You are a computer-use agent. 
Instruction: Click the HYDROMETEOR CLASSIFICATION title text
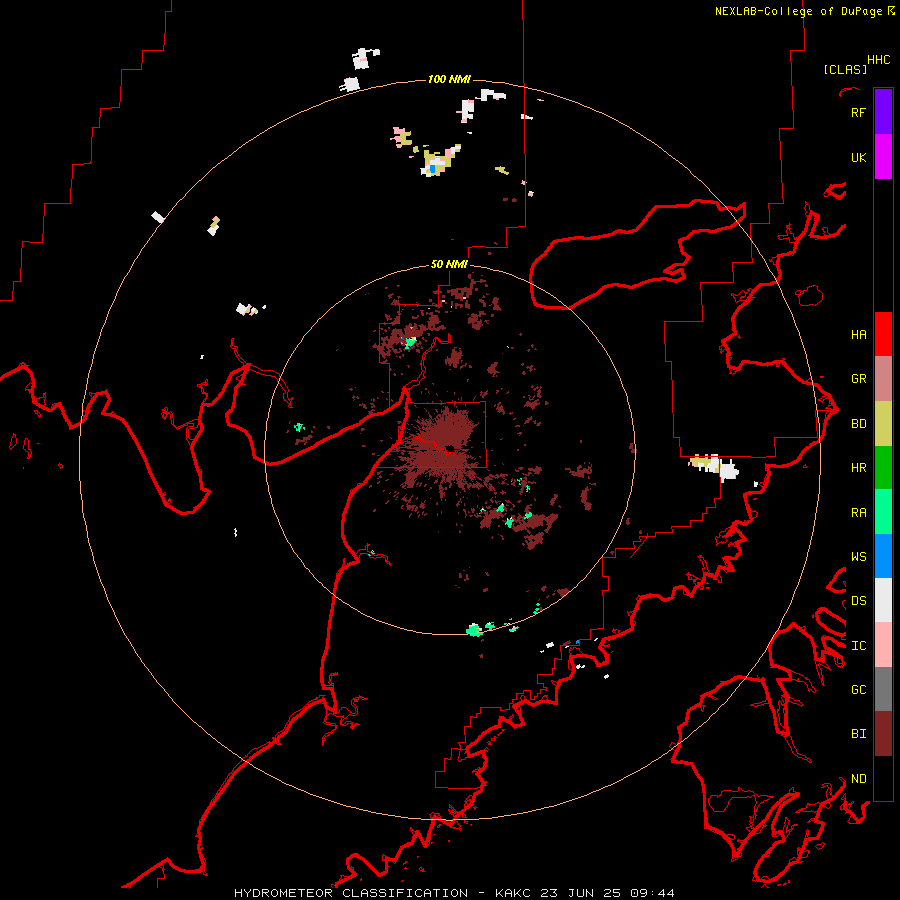tap(351, 893)
